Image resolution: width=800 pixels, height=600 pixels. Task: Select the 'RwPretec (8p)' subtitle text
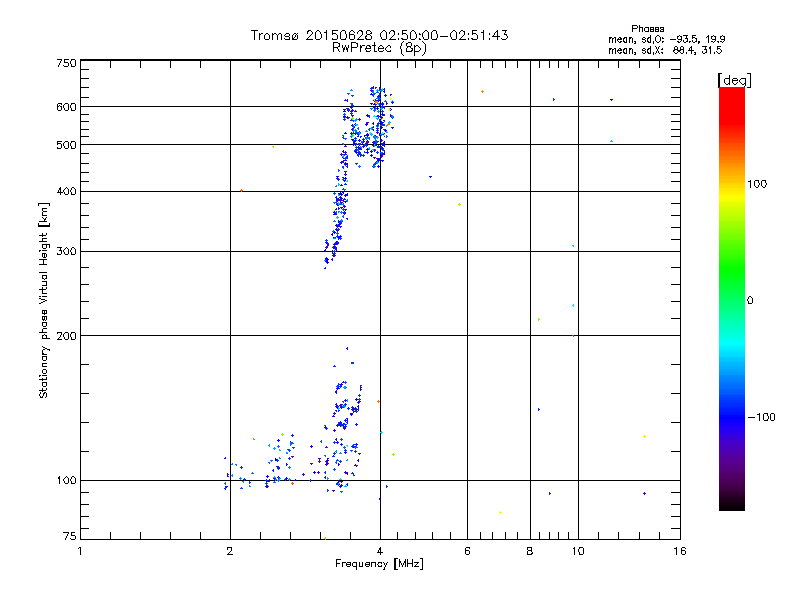pyautogui.click(x=379, y=48)
